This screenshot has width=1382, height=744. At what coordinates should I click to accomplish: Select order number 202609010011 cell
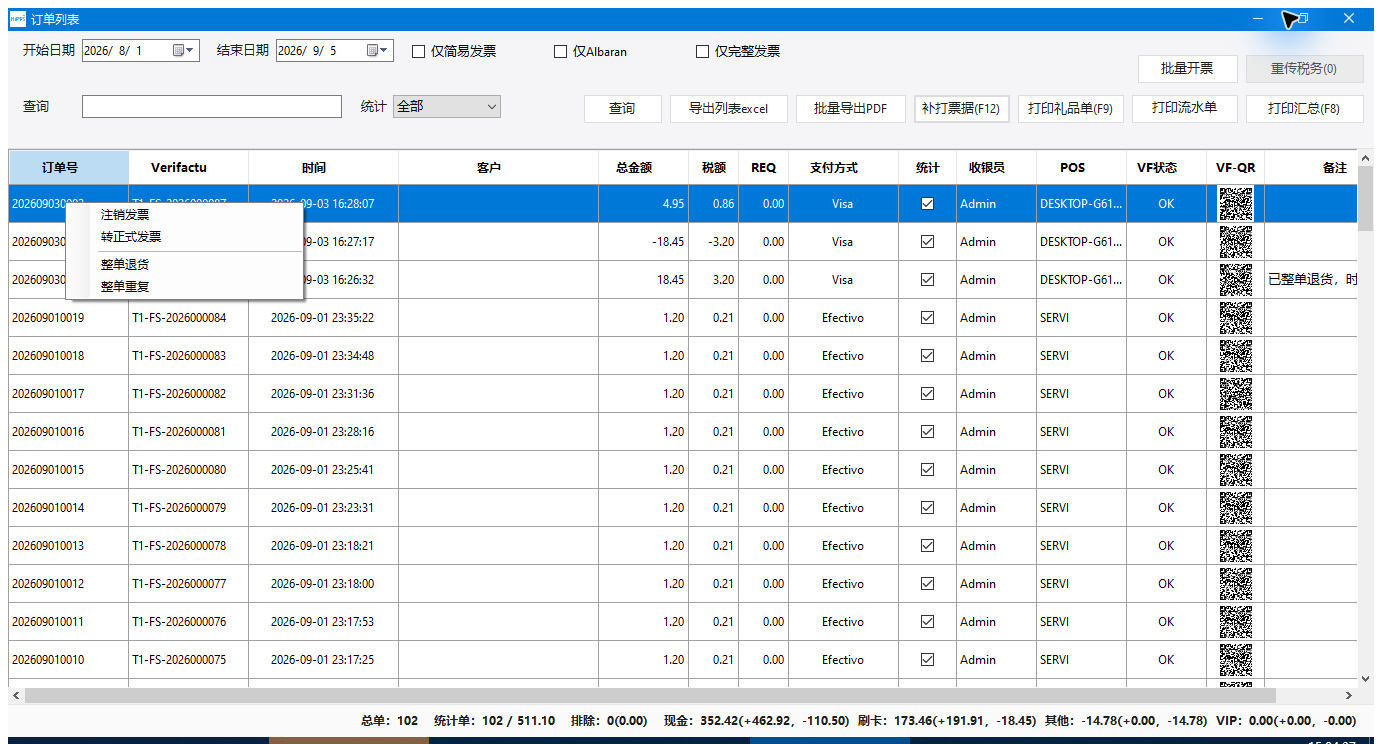point(69,622)
